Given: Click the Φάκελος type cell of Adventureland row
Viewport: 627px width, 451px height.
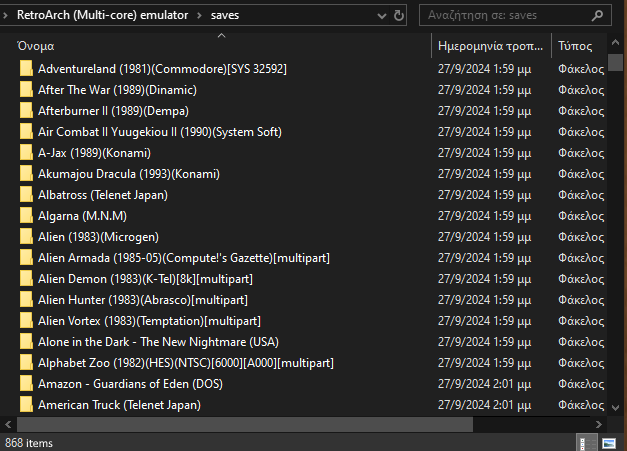Looking at the screenshot, I should (x=581, y=69).
